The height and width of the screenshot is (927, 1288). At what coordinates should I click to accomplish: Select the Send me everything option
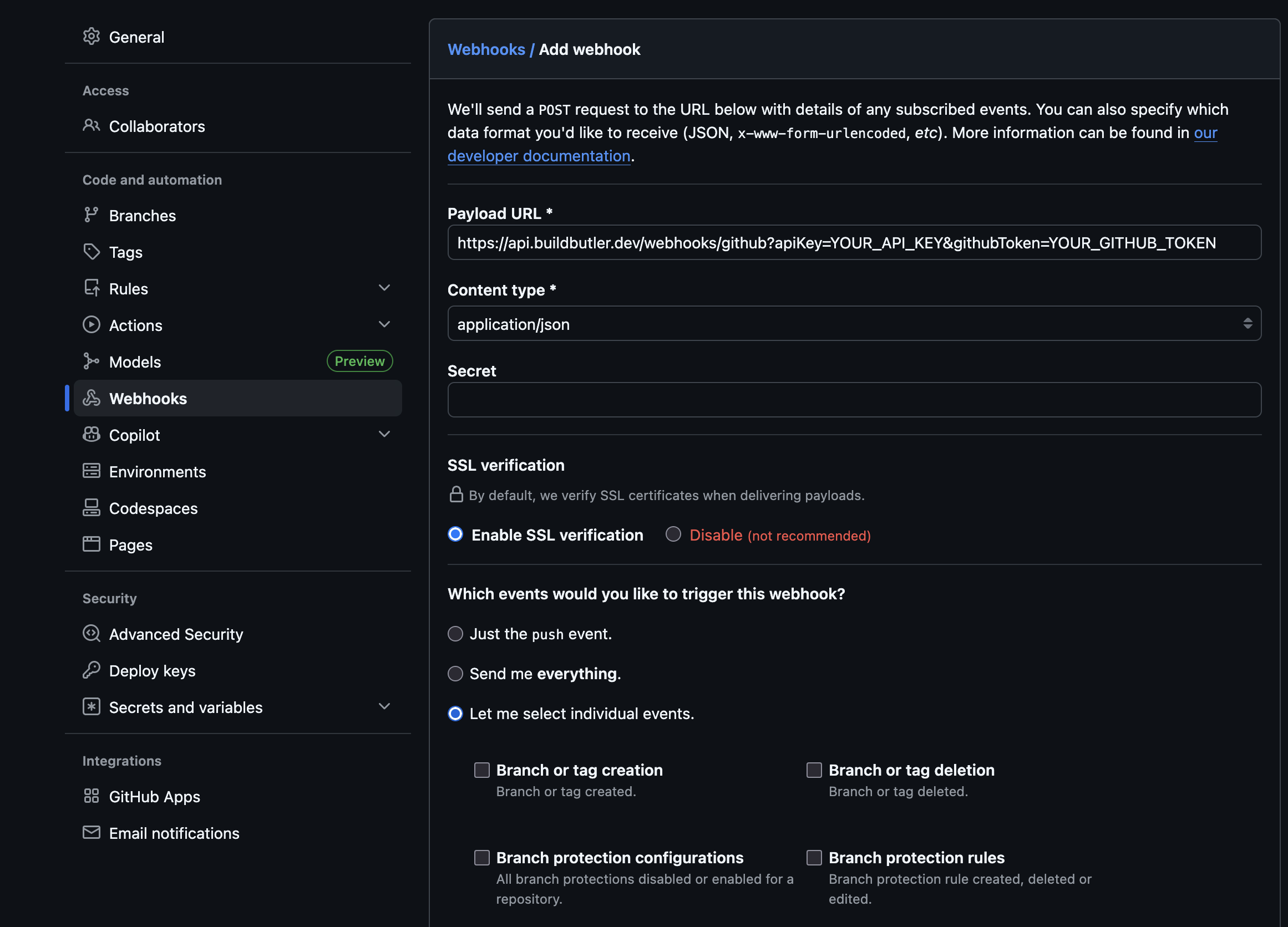pos(455,673)
